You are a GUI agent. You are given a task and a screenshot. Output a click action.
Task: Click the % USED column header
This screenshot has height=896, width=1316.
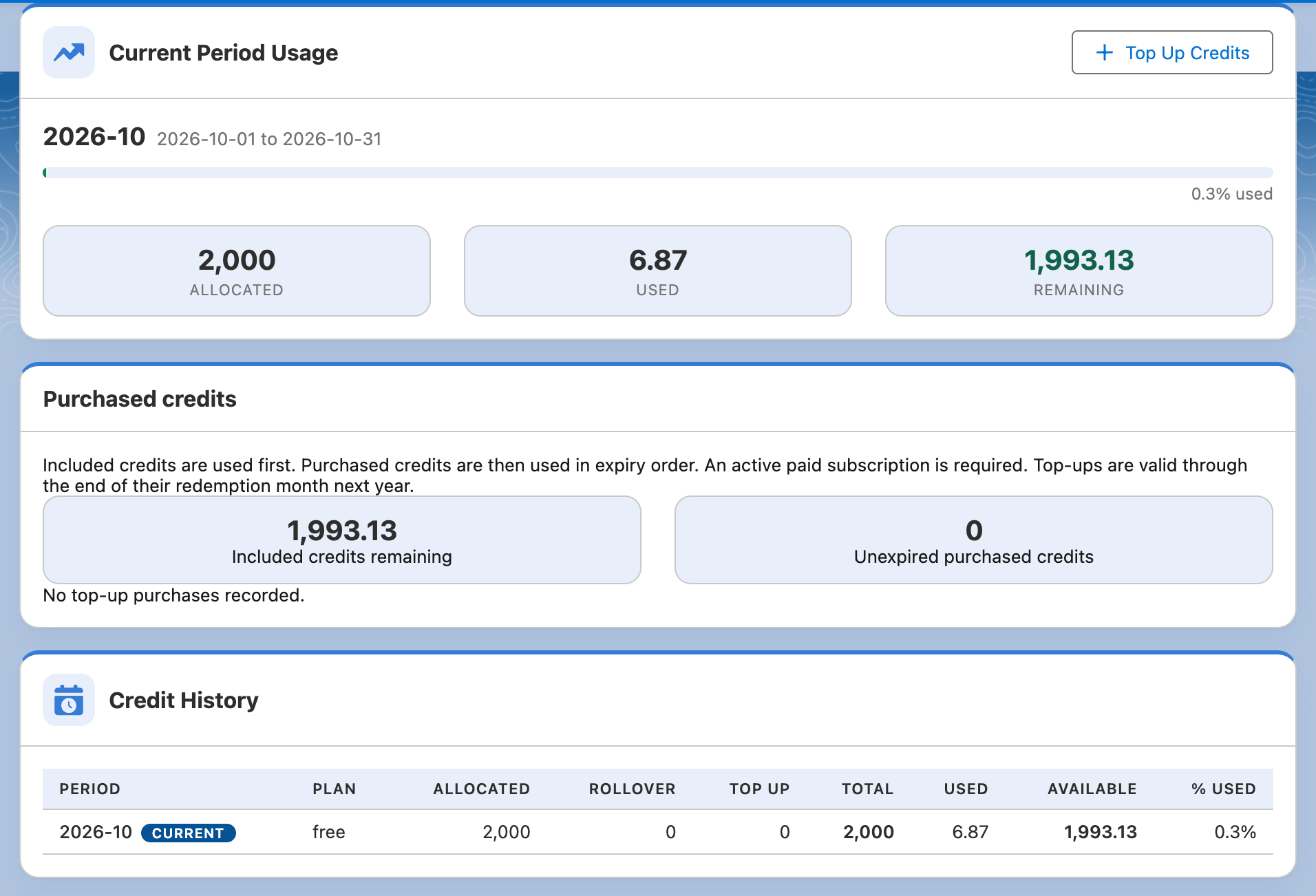(1224, 789)
